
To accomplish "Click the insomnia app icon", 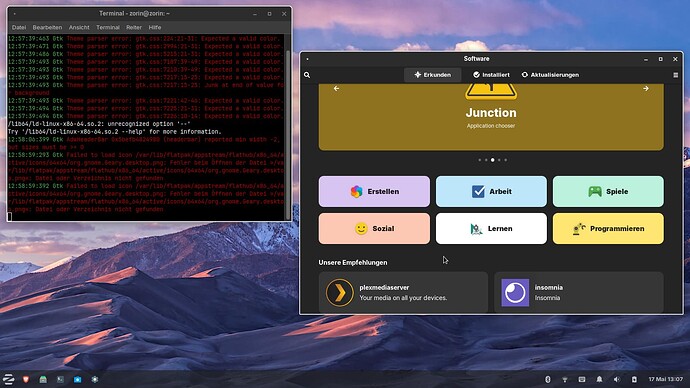I will pyautogui.click(x=515, y=293).
